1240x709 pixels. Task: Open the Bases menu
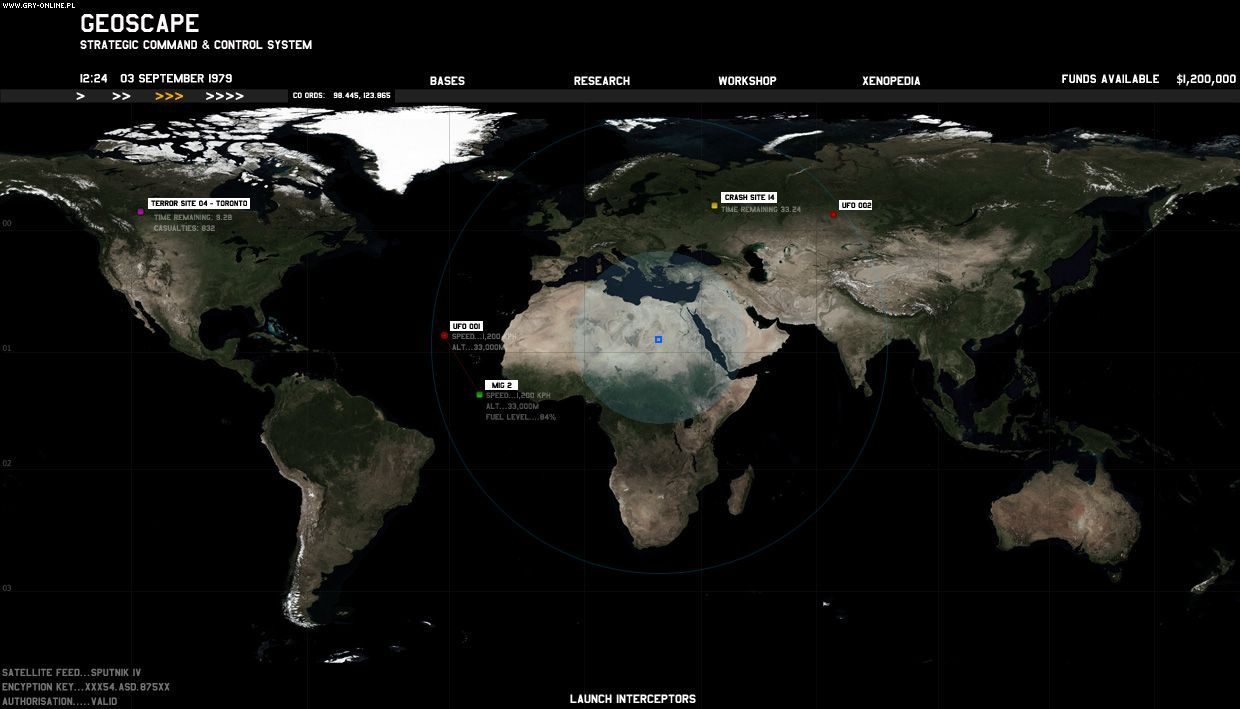pyautogui.click(x=447, y=81)
